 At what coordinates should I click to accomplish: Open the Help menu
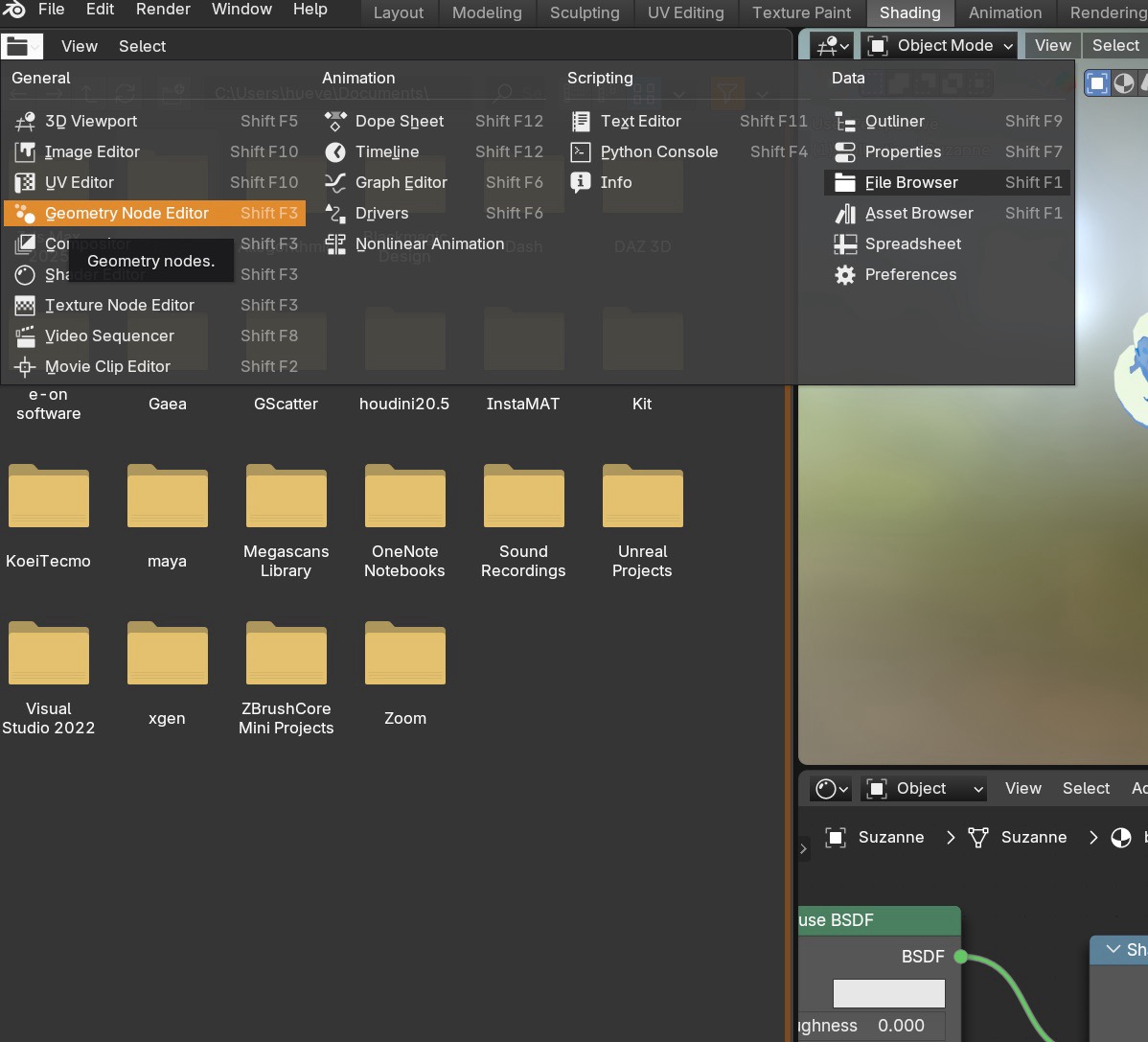point(310,9)
